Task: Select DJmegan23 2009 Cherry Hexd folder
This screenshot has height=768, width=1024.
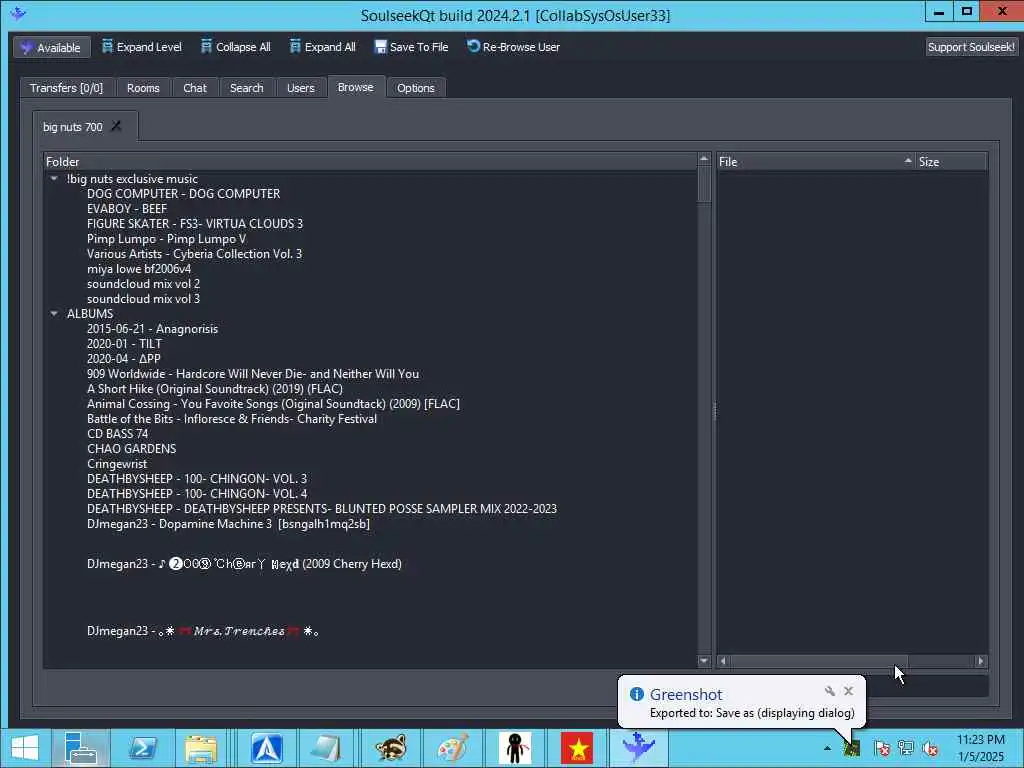Action: [244, 564]
